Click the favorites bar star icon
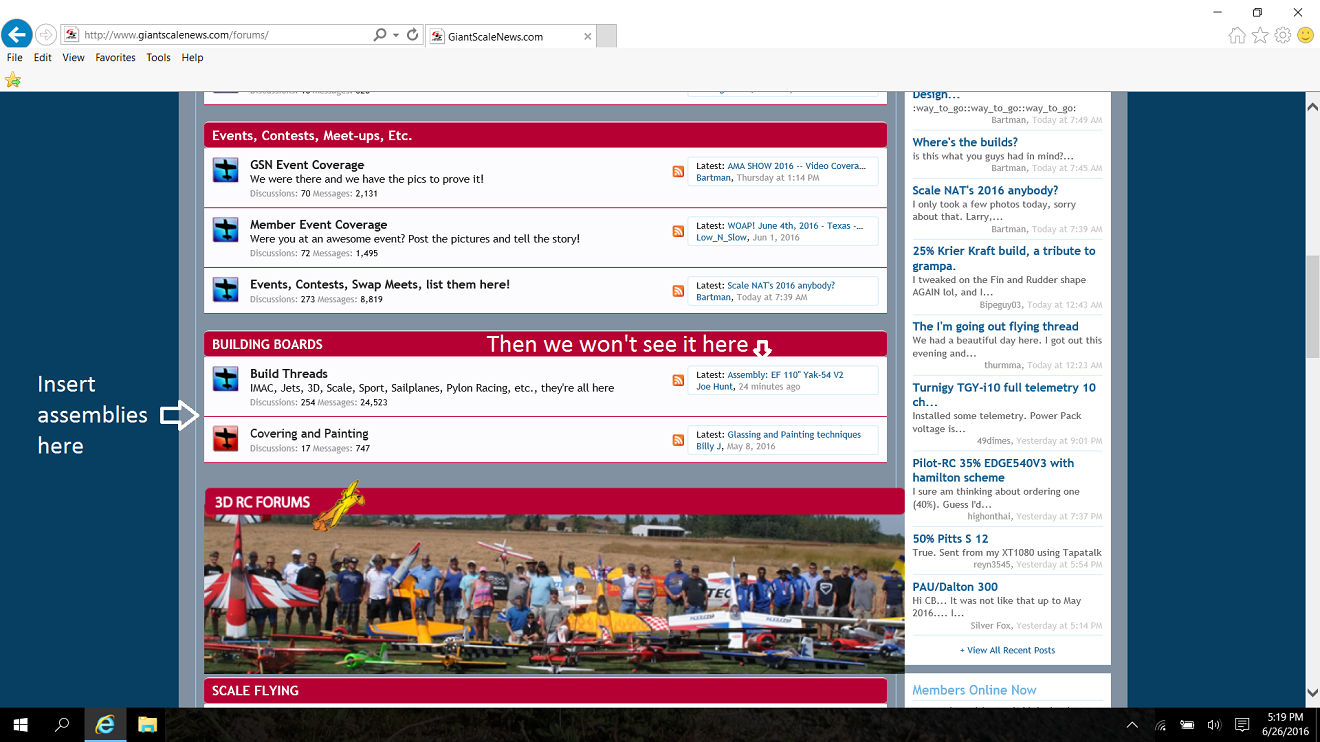The width and height of the screenshot is (1320, 742). (12, 80)
